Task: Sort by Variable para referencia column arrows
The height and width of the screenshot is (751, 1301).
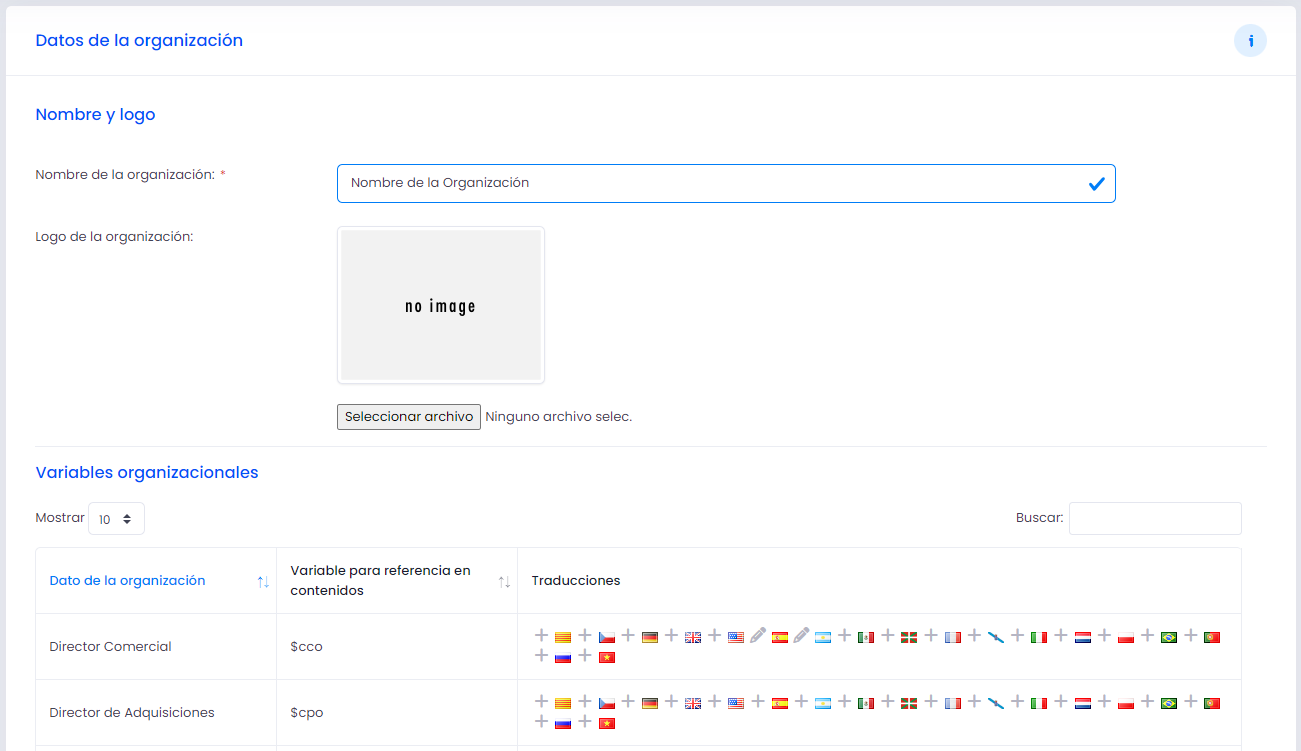Action: pyautogui.click(x=504, y=582)
